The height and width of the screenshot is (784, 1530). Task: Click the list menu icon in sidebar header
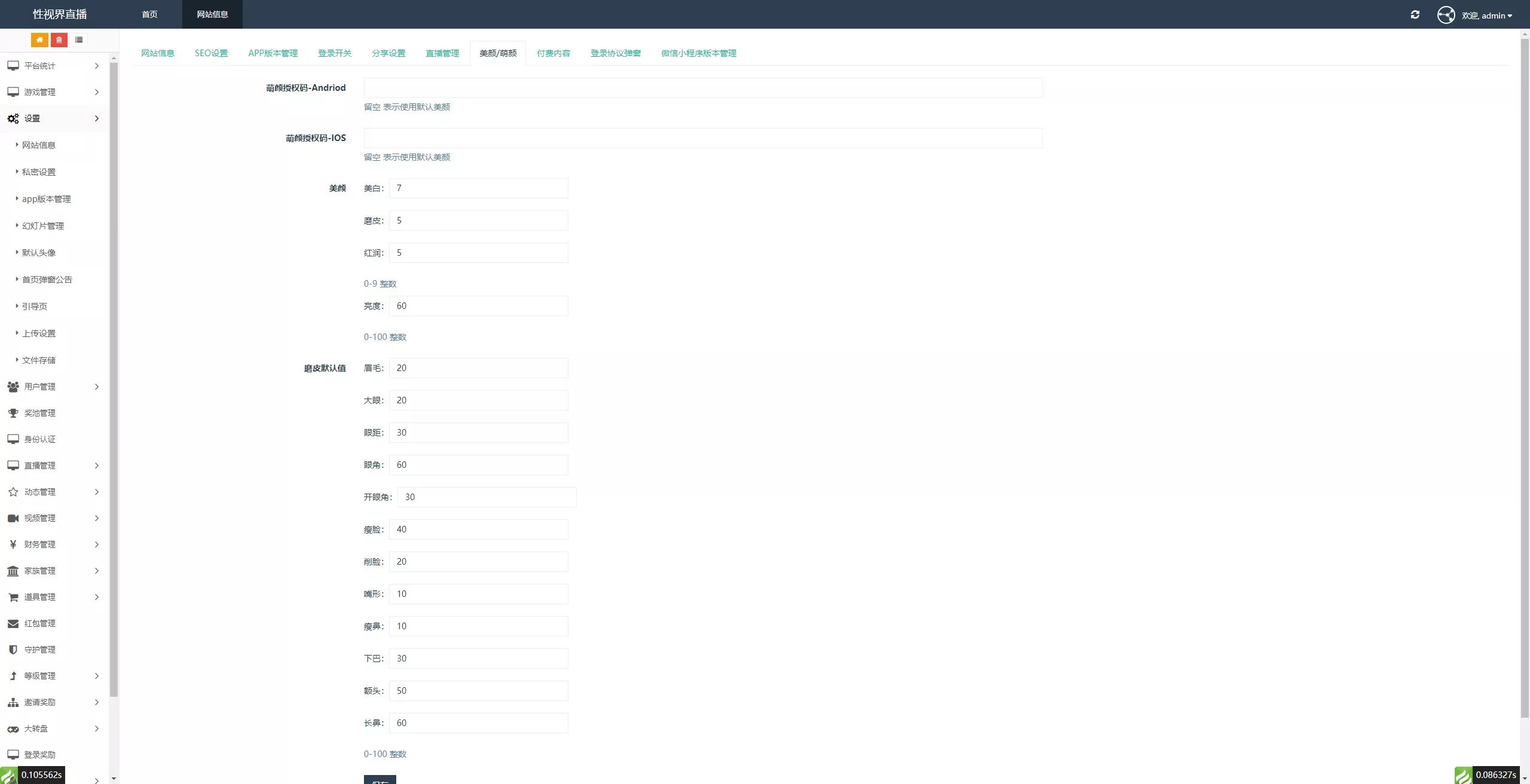click(x=79, y=40)
